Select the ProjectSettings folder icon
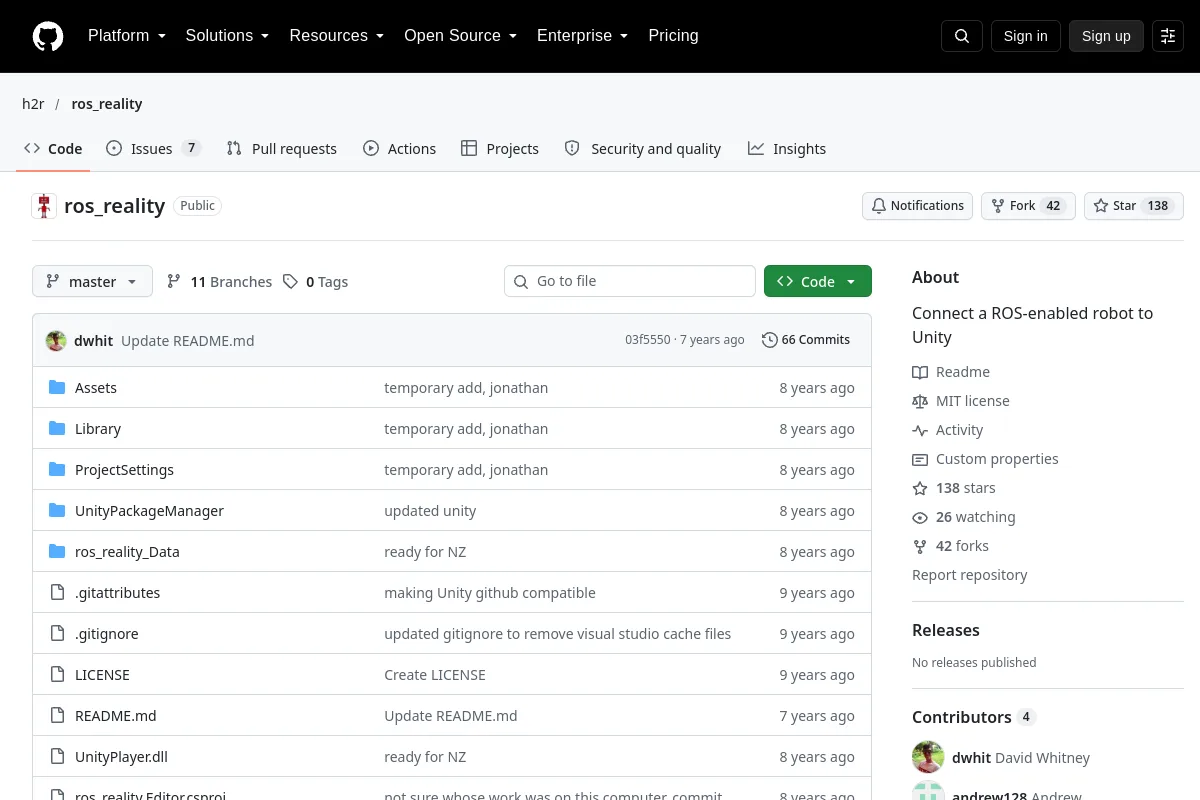The image size is (1200, 800). [57, 470]
